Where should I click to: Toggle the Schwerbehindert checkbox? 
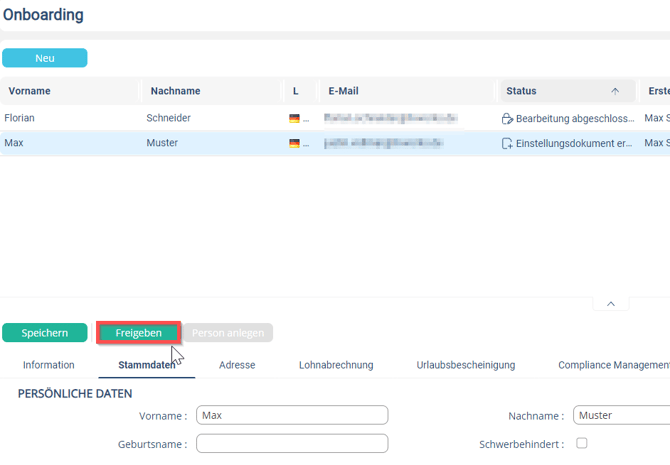click(582, 443)
